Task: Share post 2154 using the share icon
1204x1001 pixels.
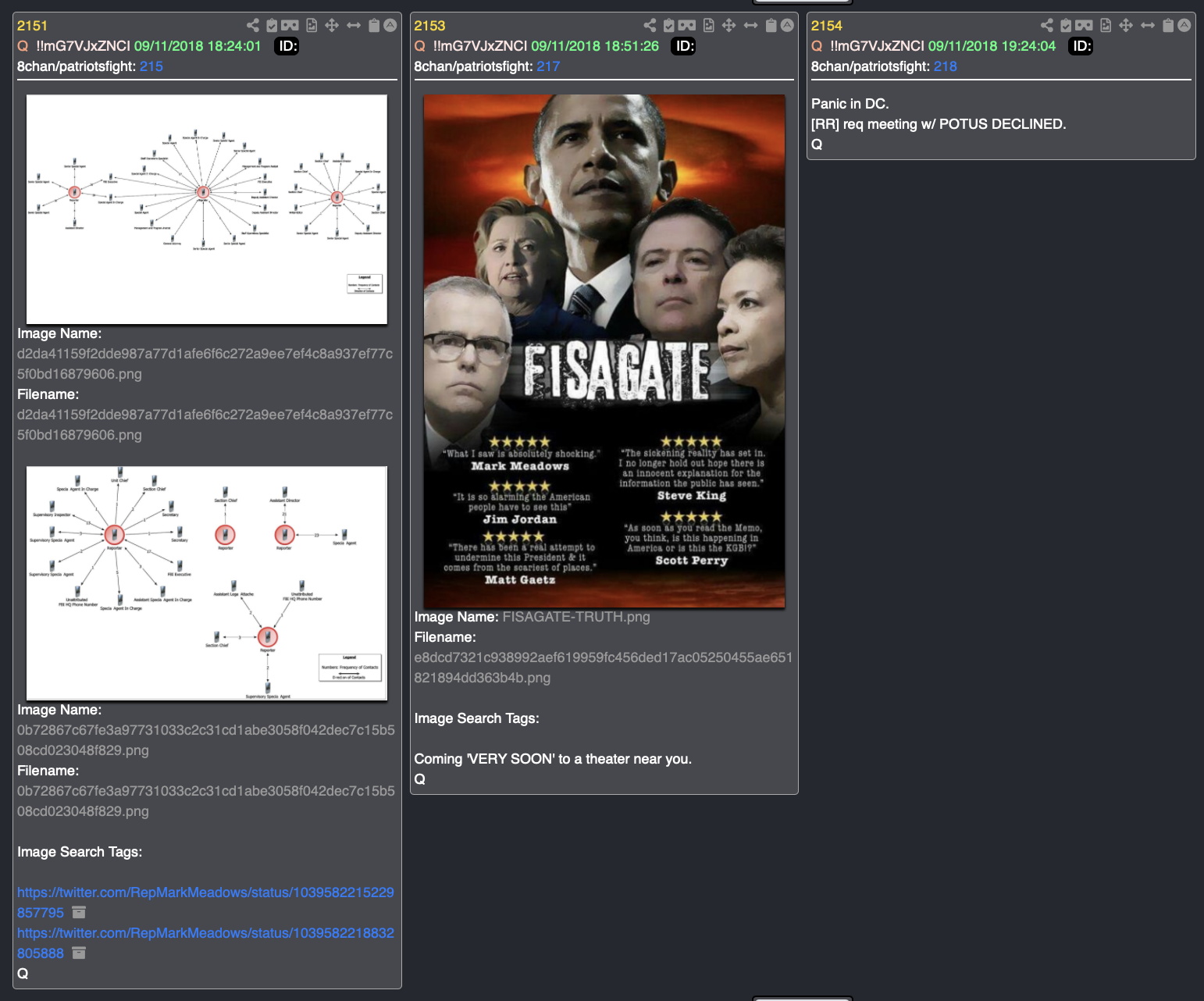Action: (1047, 26)
